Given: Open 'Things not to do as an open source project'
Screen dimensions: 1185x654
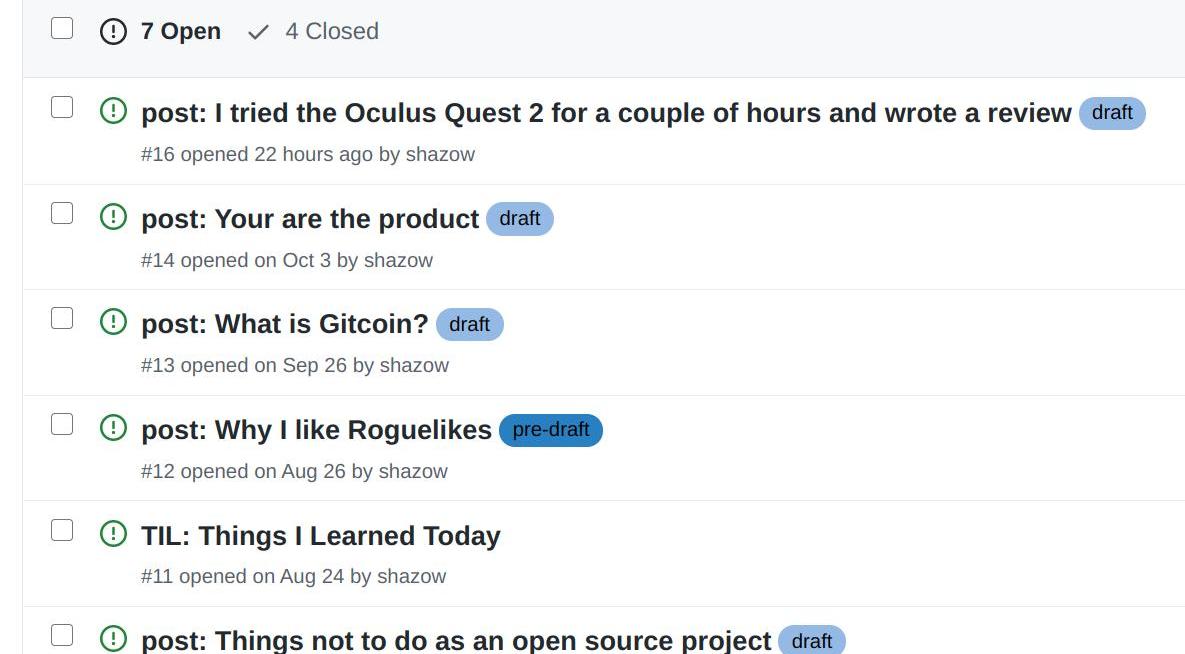Looking at the screenshot, I should click(456, 640).
